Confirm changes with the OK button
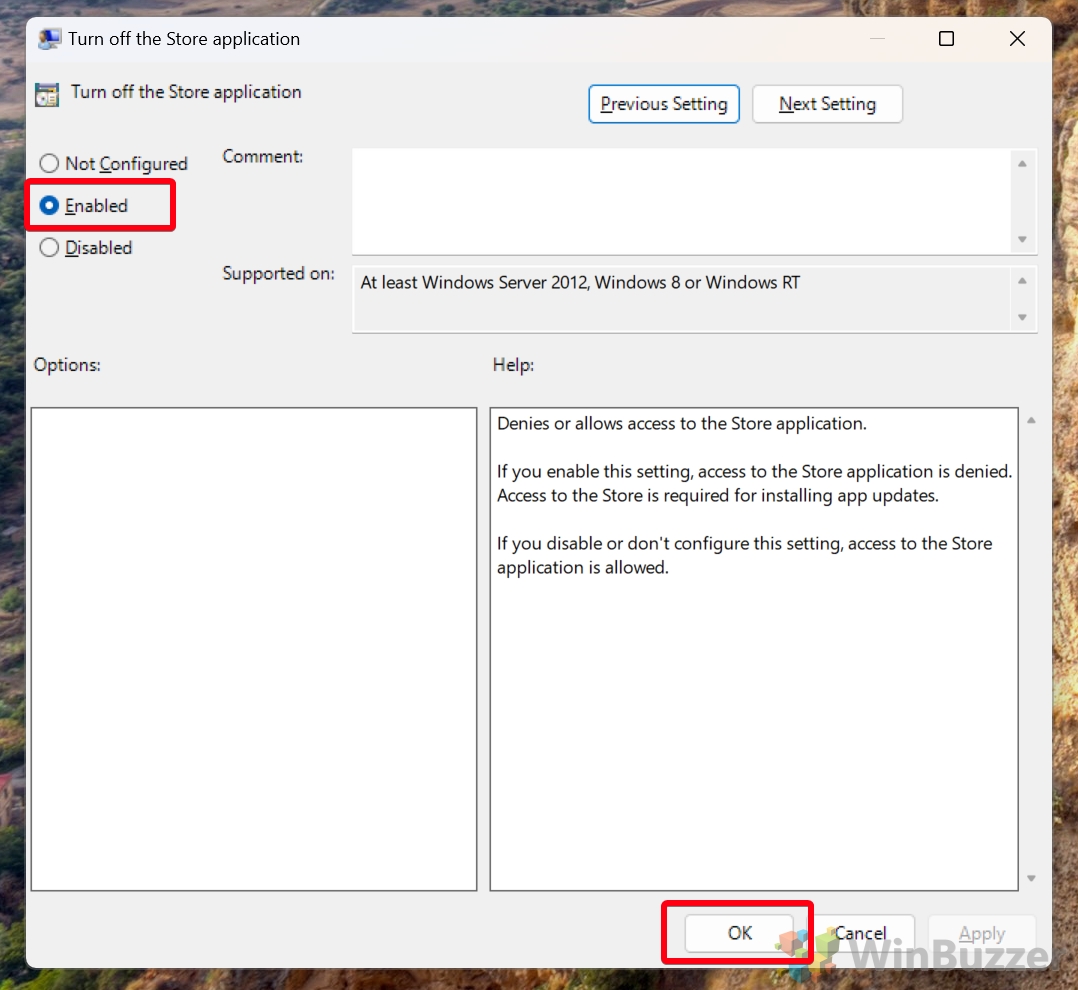Screen dimensions: 1078x990 tap(739, 933)
